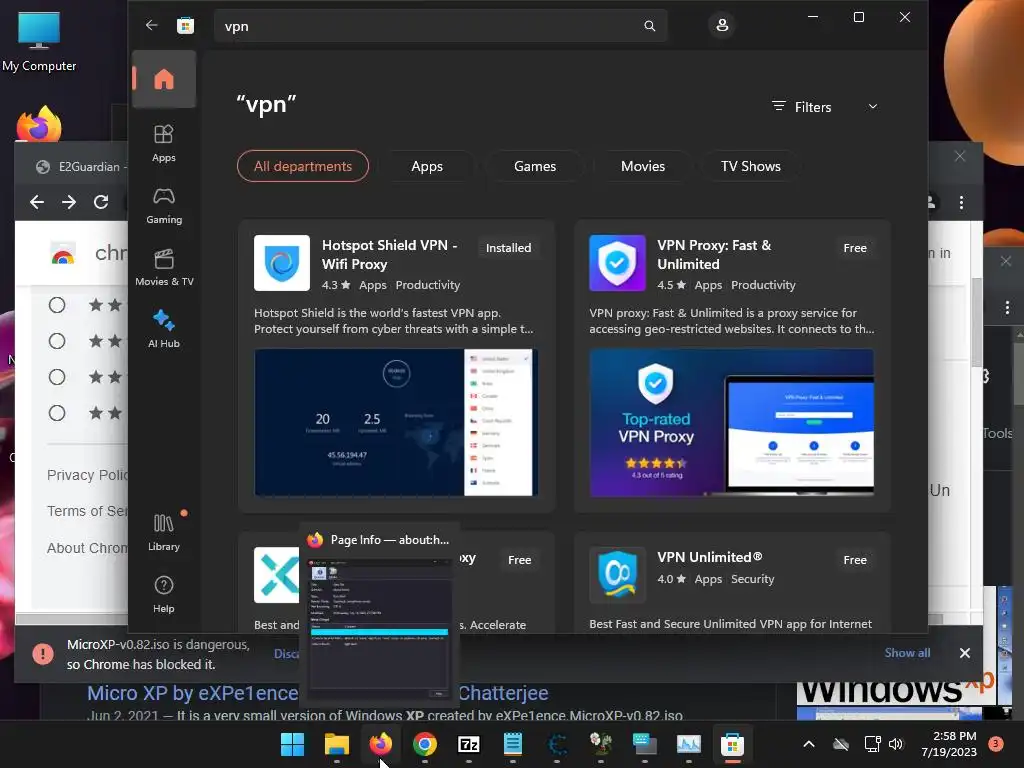Click Free button for VPN Unlimited
The image size is (1024, 768).
(855, 560)
